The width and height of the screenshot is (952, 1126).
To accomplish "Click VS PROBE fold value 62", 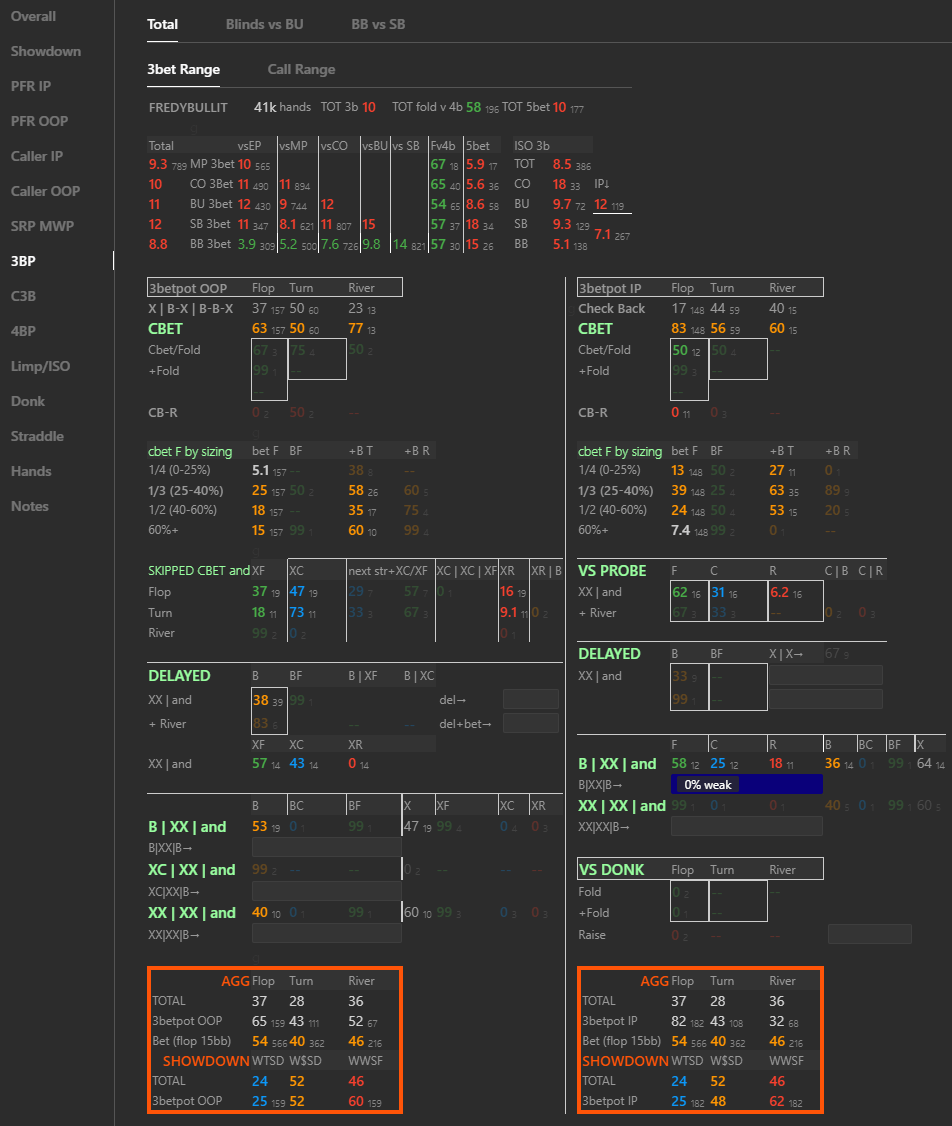I will pos(680,592).
